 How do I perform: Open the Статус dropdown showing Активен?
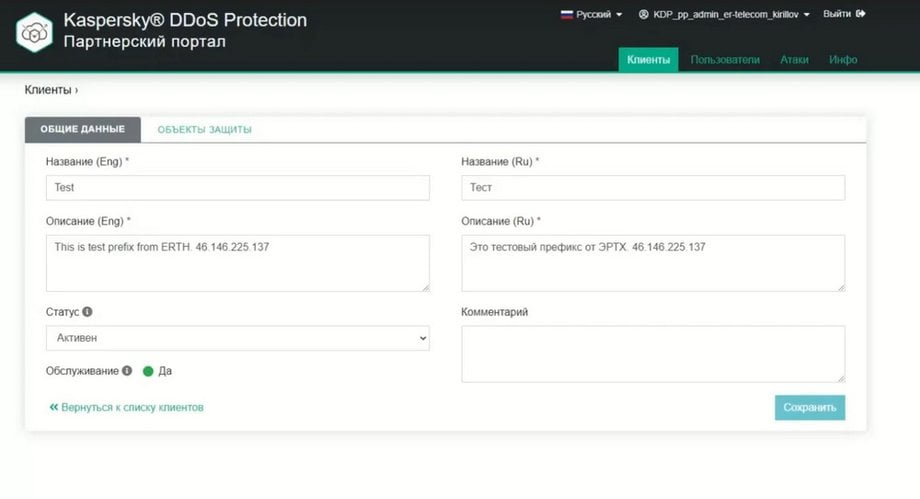pyautogui.click(x=238, y=338)
